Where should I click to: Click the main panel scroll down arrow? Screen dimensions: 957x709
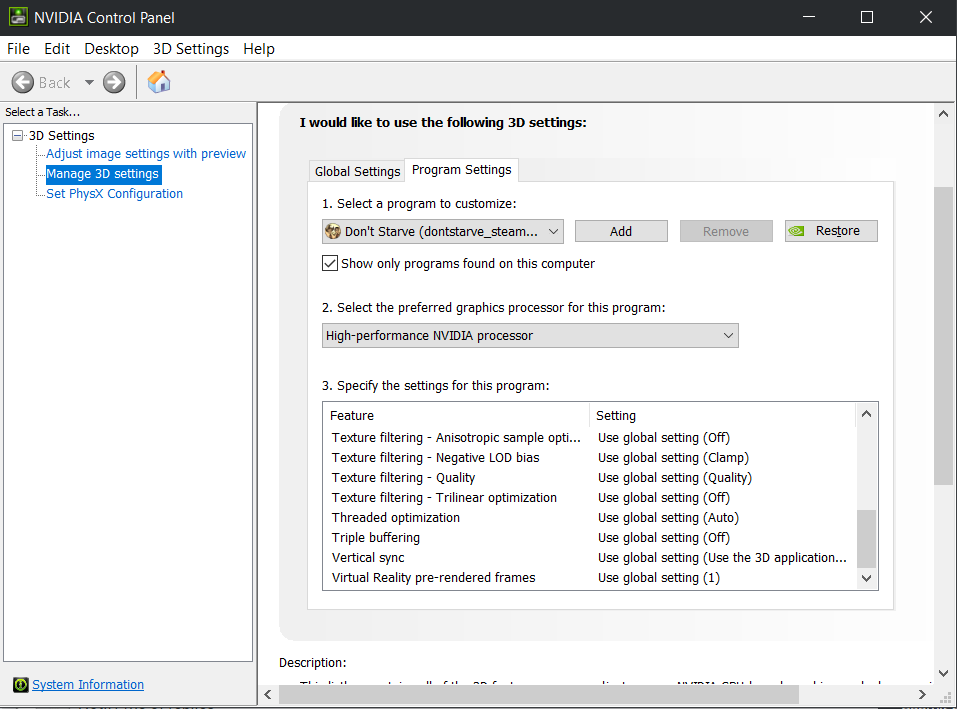[x=943, y=674]
